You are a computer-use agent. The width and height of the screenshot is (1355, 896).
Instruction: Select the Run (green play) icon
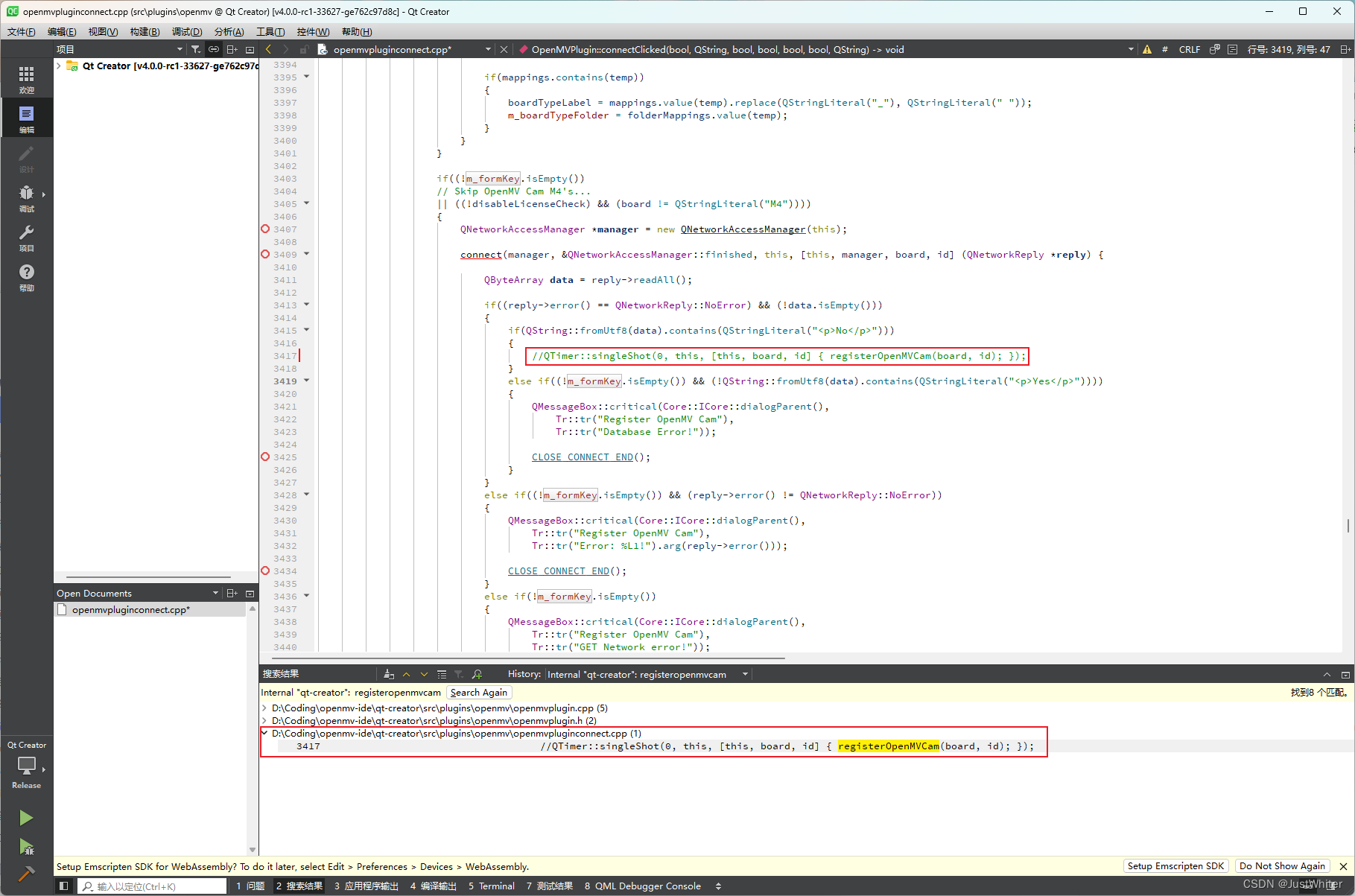click(x=27, y=817)
